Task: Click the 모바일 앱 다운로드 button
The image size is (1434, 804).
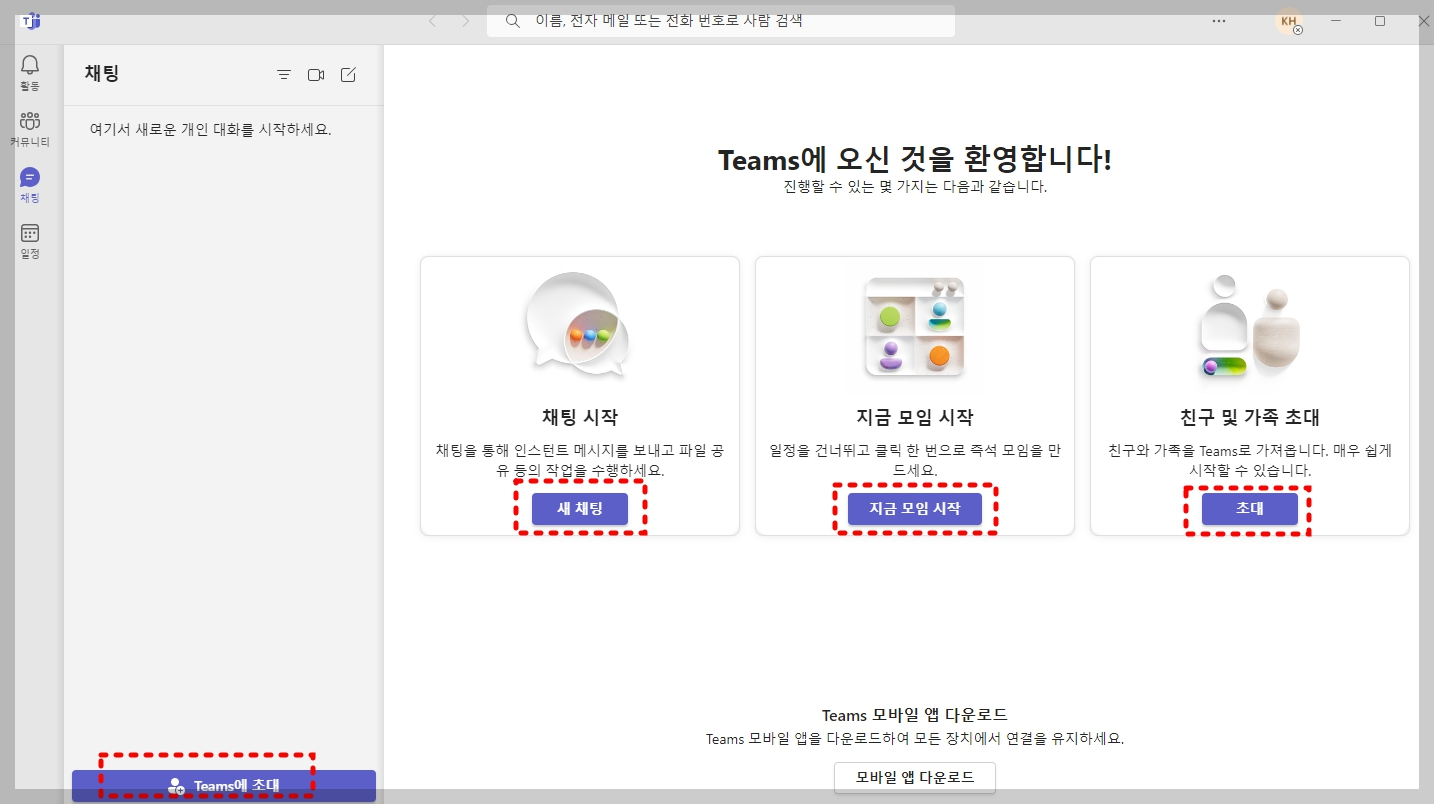Action: pos(915,777)
